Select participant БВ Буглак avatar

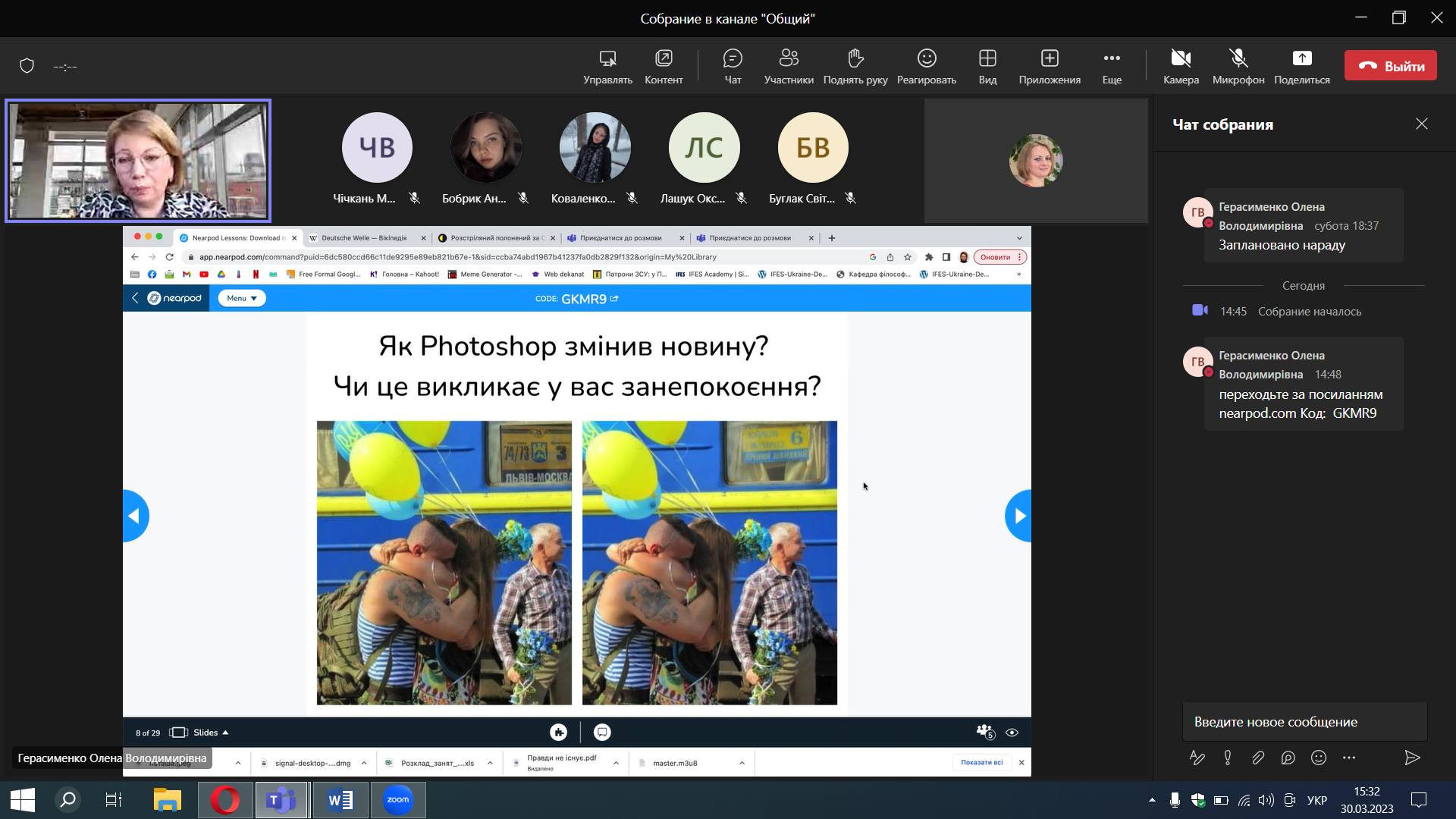tap(813, 147)
